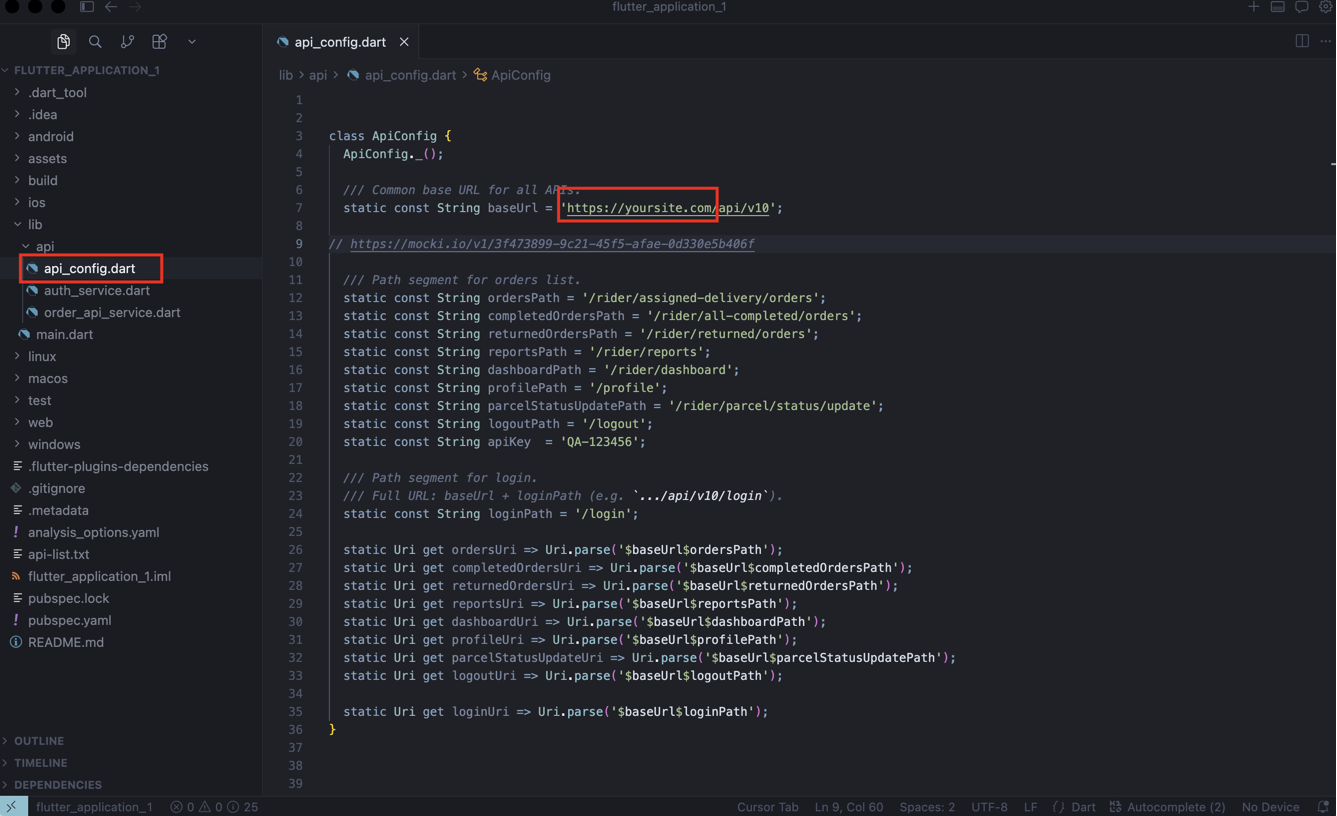Go forward with the right arrow
This screenshot has width=1337, height=816.
(x=135, y=7)
